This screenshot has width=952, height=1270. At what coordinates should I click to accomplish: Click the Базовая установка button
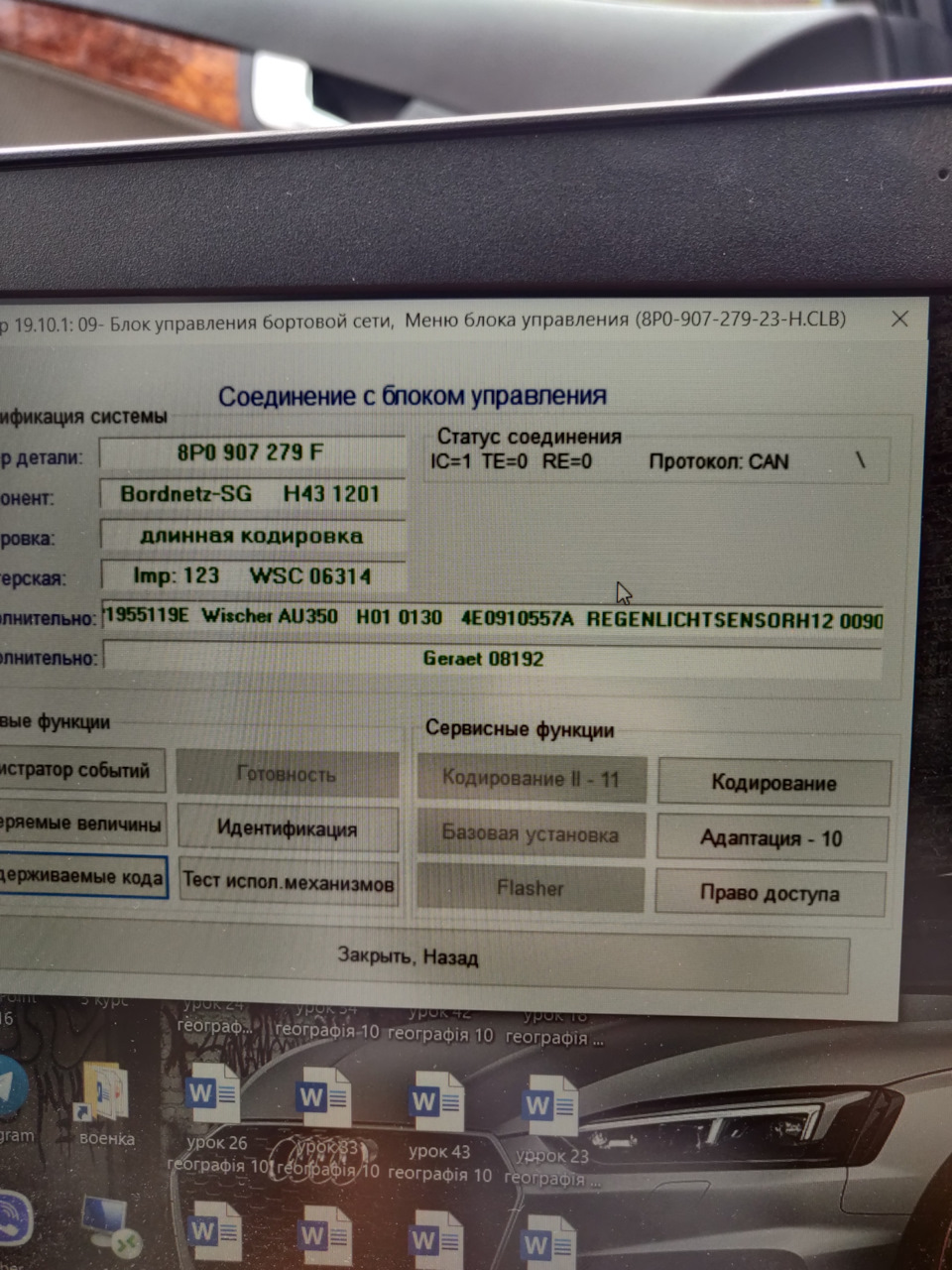pyautogui.click(x=531, y=834)
